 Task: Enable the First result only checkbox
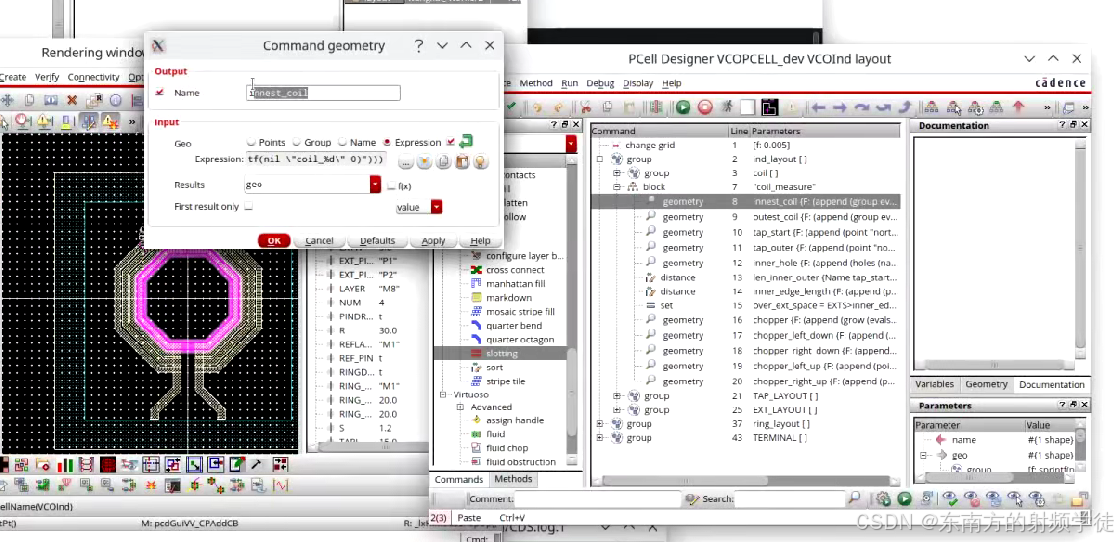(249, 206)
